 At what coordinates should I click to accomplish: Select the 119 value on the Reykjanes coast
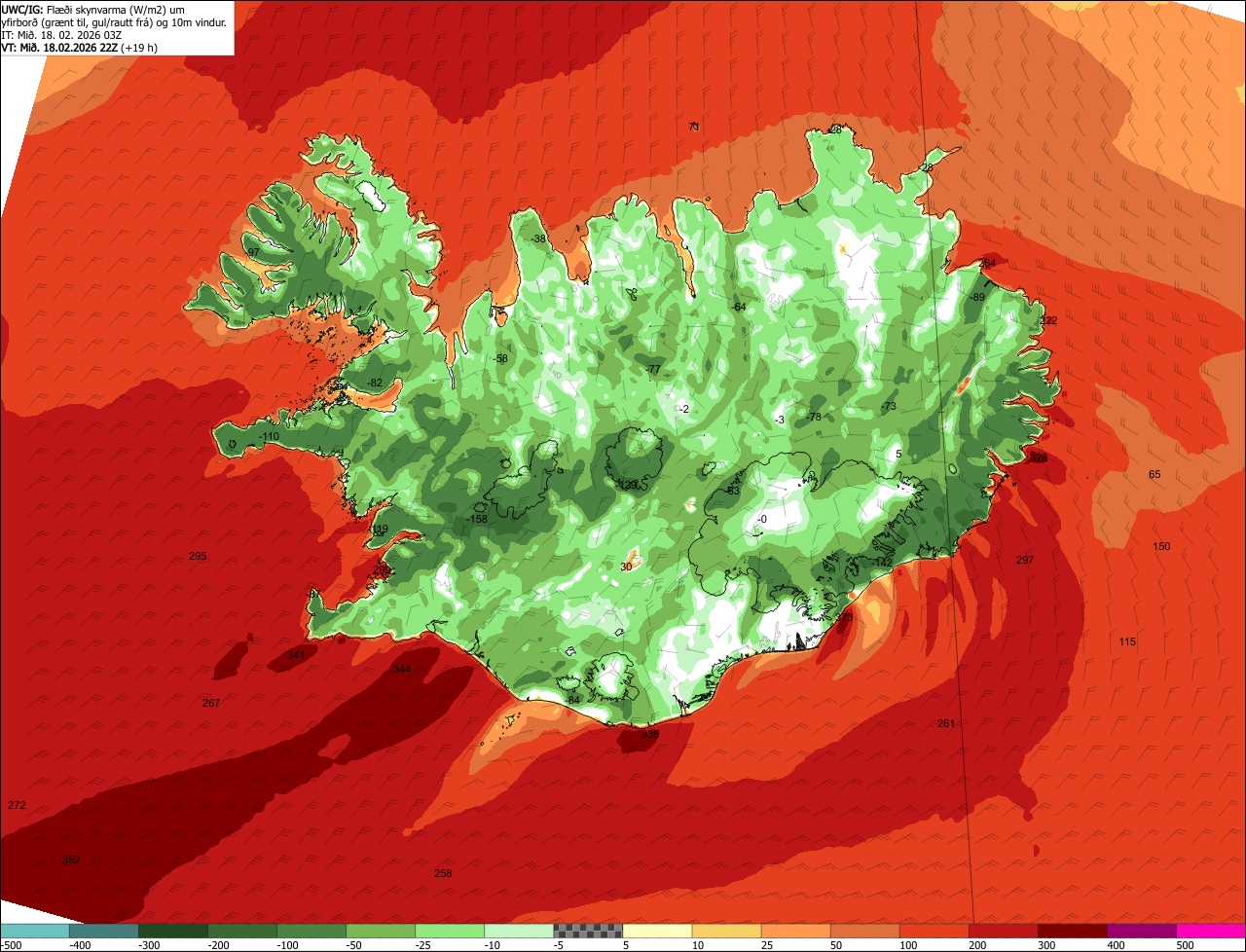pyautogui.click(x=379, y=530)
